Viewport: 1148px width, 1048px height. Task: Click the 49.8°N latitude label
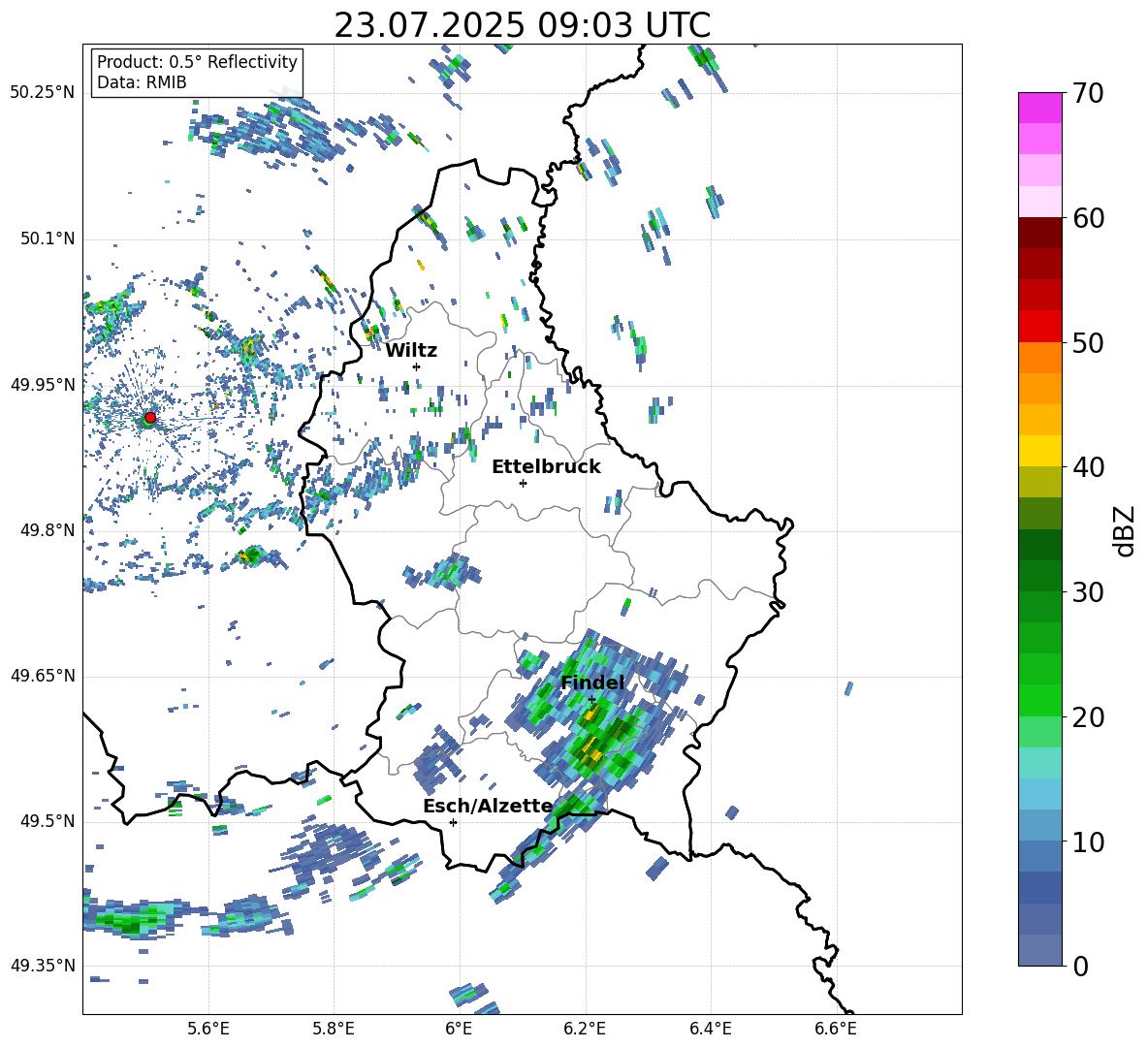[x=47, y=530]
